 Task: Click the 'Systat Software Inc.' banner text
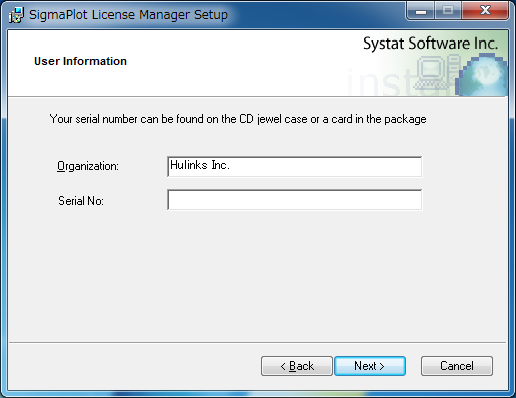pos(431,44)
